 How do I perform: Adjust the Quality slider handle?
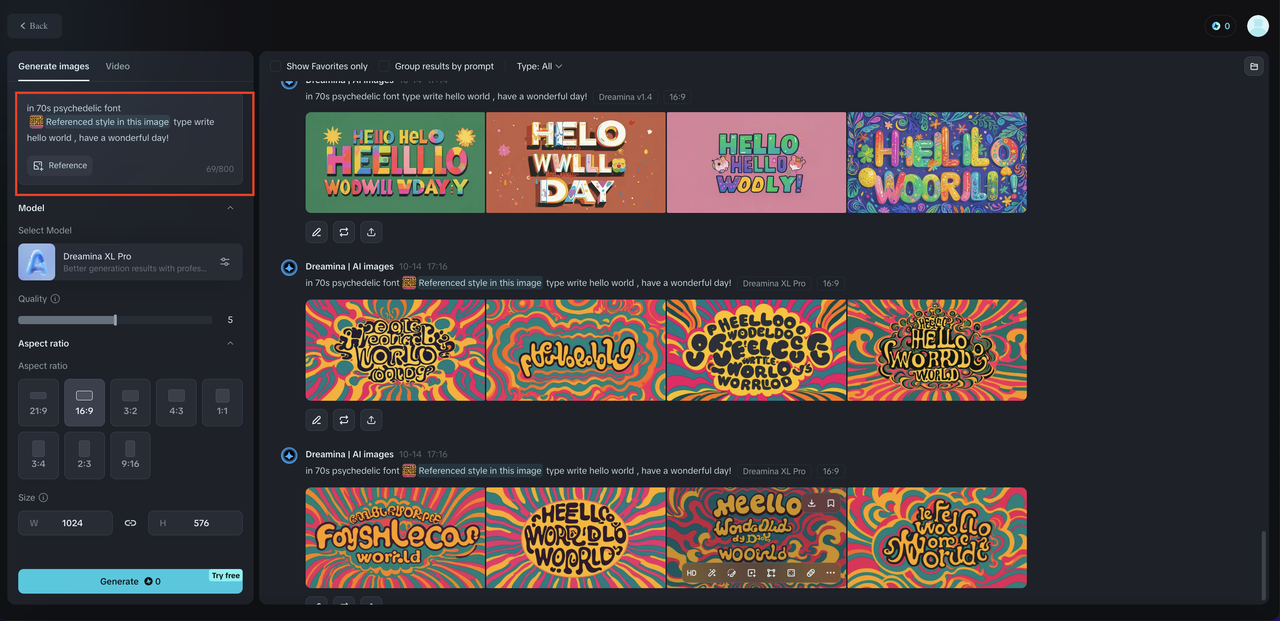tap(116, 320)
